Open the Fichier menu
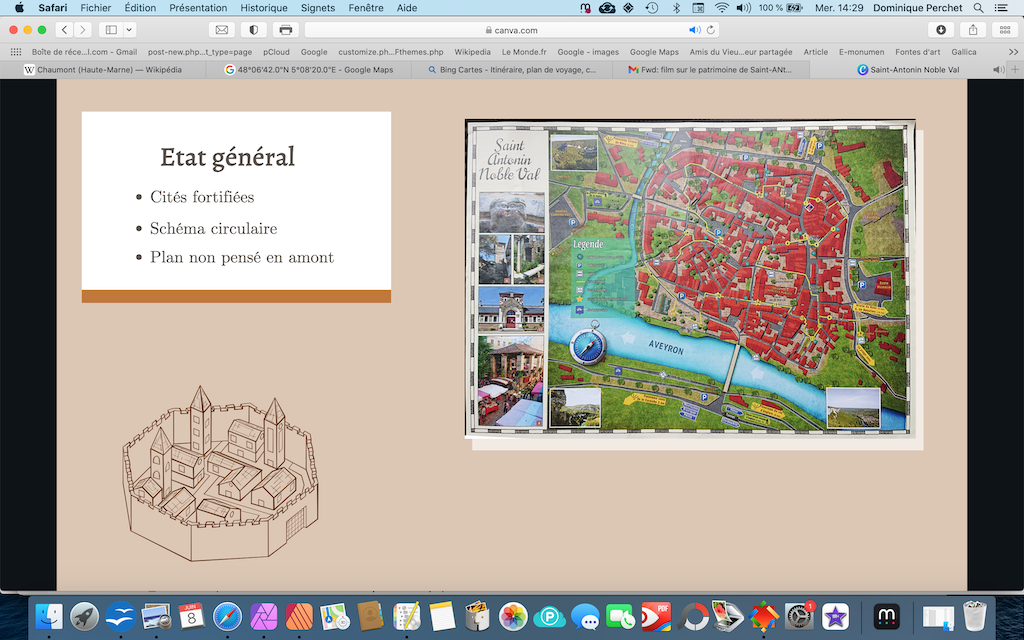 point(95,8)
